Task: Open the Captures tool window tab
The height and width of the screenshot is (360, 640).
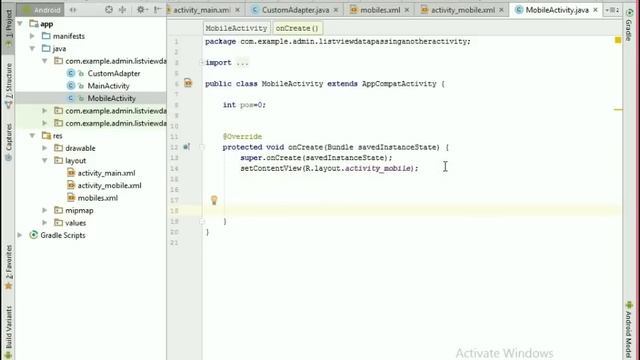Action: tap(9, 141)
